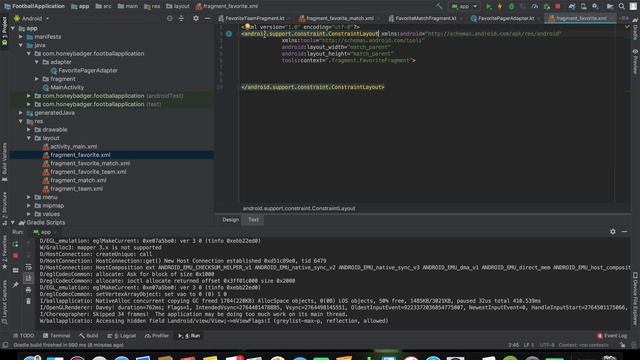Collapse the java folder
Viewport: 640px width, 360px height.
click(x=21, y=45)
